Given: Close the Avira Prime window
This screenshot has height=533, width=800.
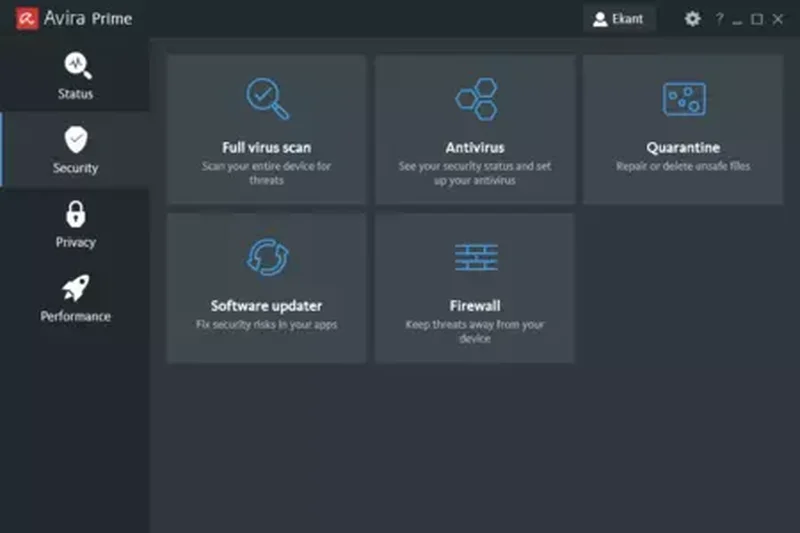Looking at the screenshot, I should [x=778, y=19].
